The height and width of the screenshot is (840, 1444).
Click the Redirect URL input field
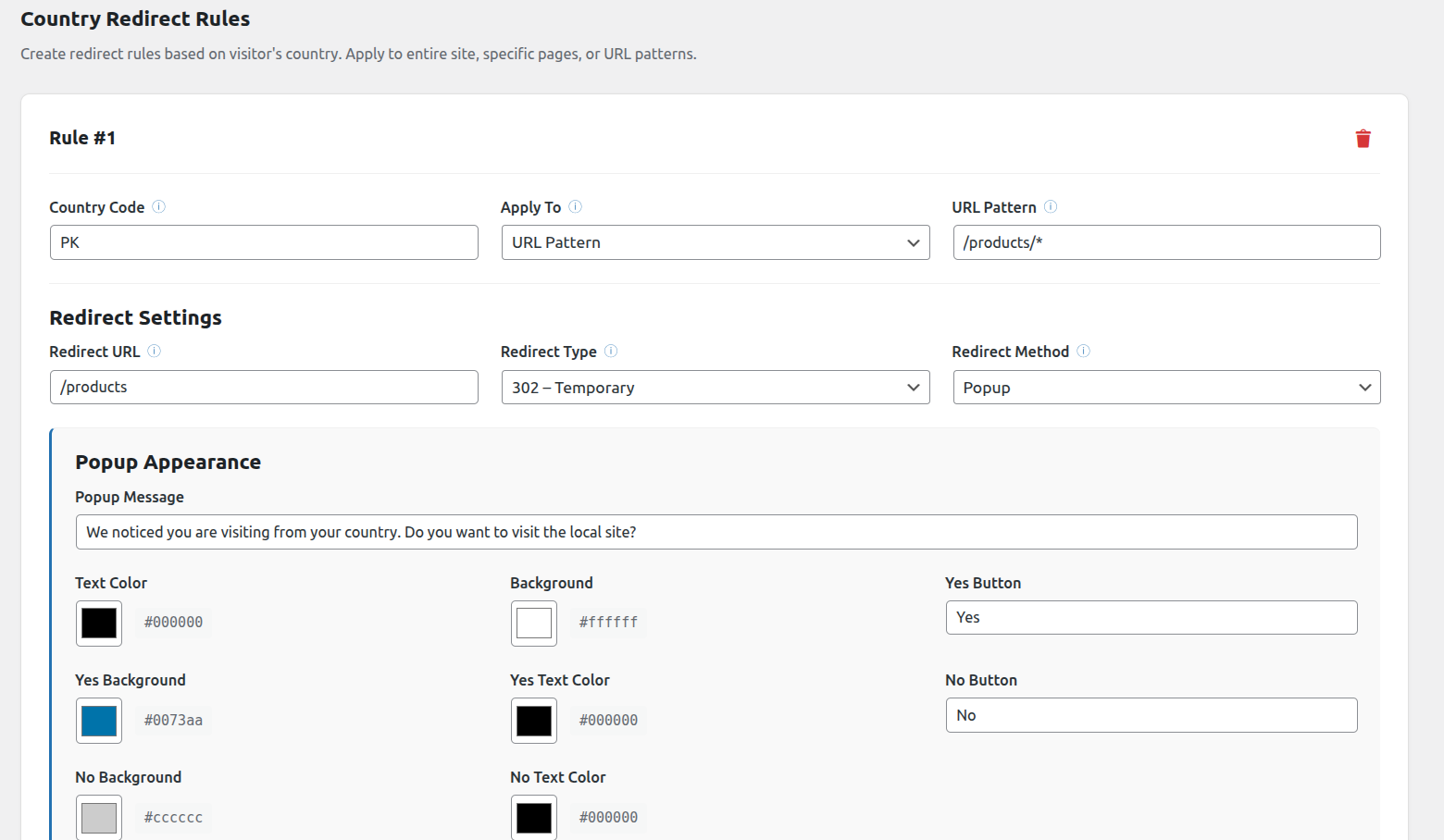coord(264,388)
